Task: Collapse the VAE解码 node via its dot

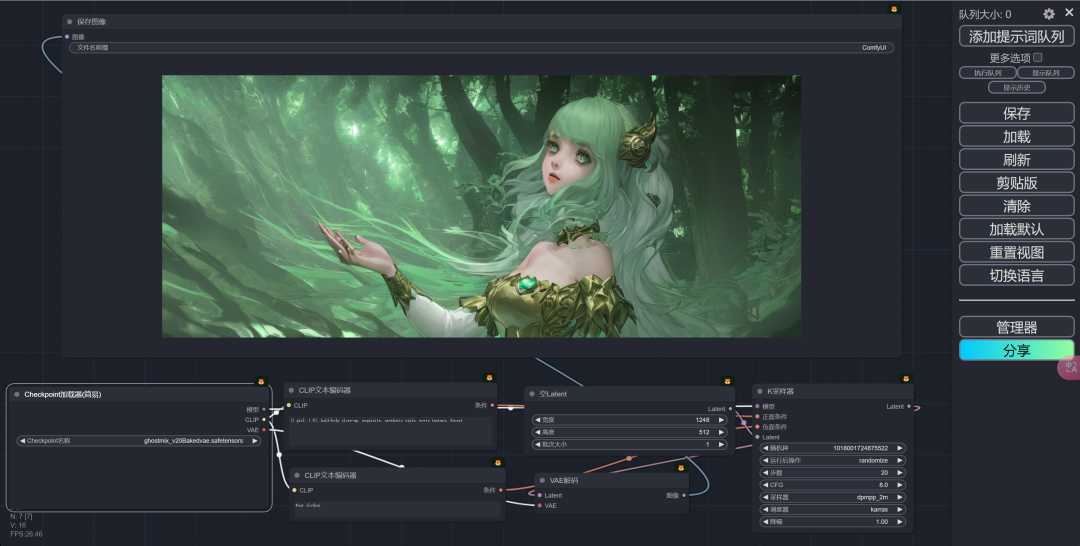Action: click(x=542, y=481)
